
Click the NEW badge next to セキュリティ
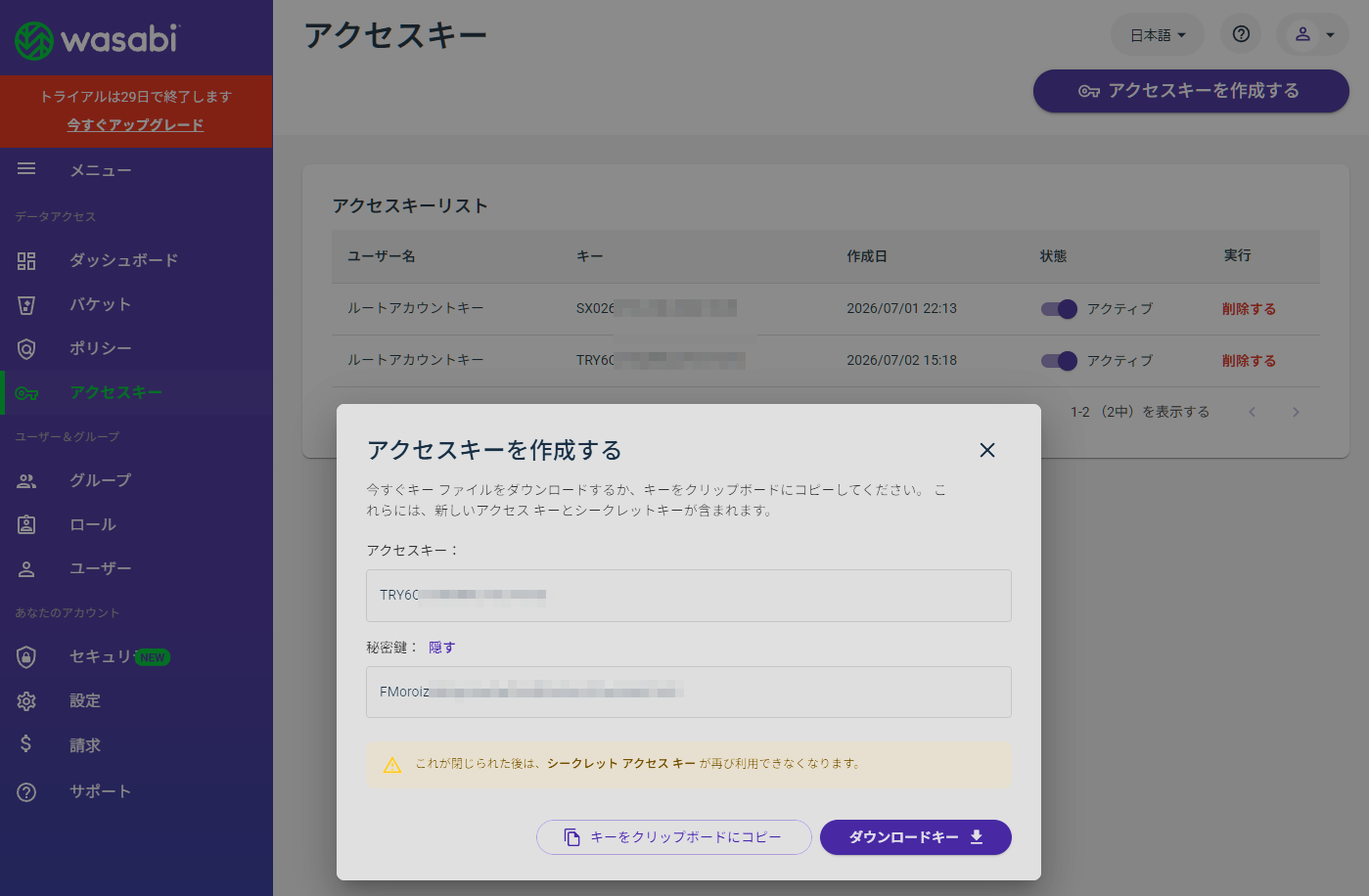coord(152,657)
